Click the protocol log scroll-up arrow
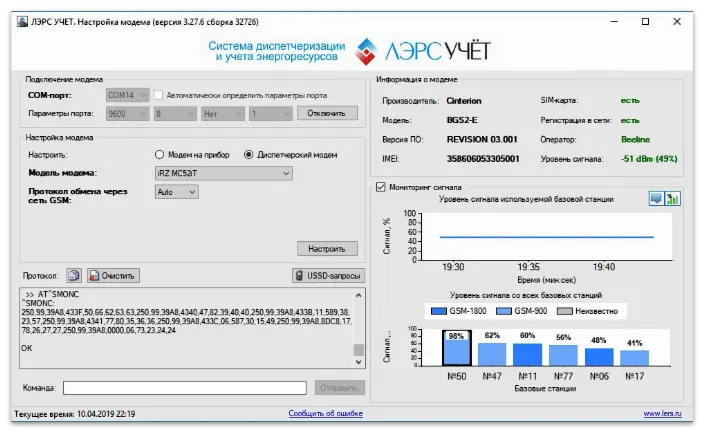Image resolution: width=706 pixels, height=439 pixels. pyautogui.click(x=358, y=295)
